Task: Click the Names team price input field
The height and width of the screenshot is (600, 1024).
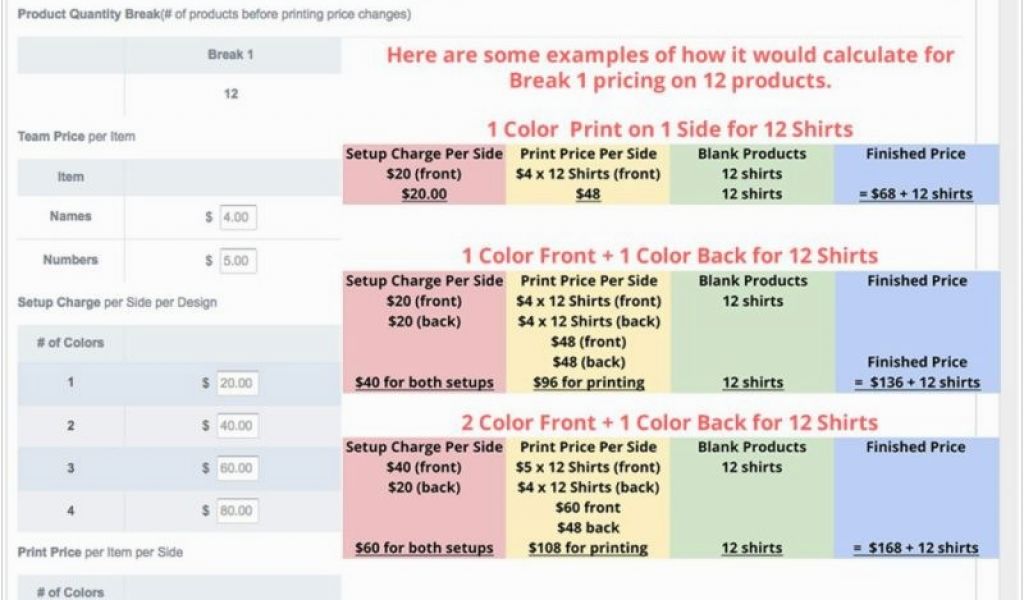Action: point(238,218)
